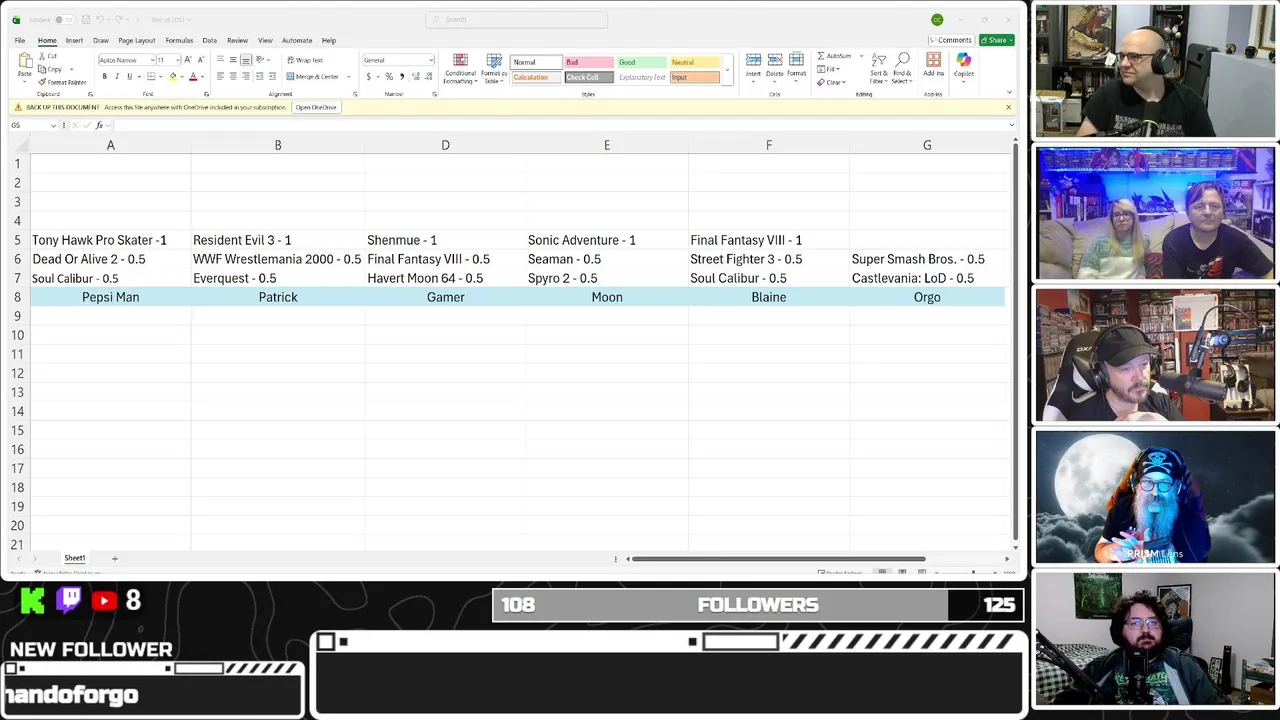Apply bold formatting
Image resolution: width=1280 pixels, height=720 pixels.
point(104,76)
